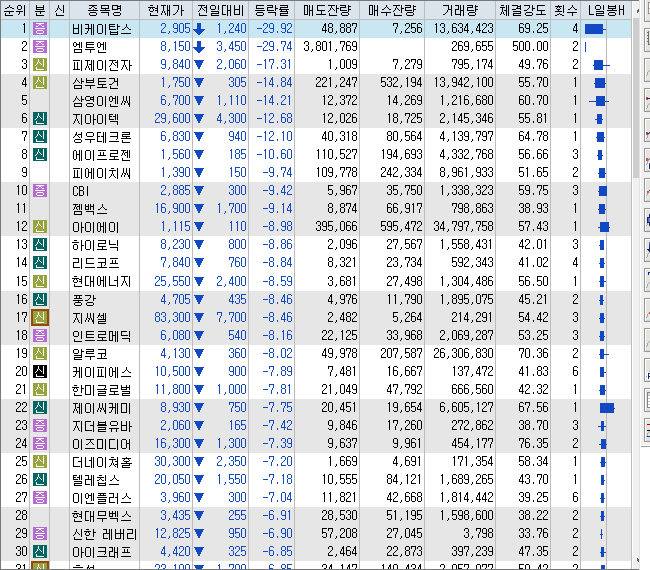This screenshot has height=570, width=650.
Task: Click the 26,306,830 volume for 알루코
Action: click(463, 354)
